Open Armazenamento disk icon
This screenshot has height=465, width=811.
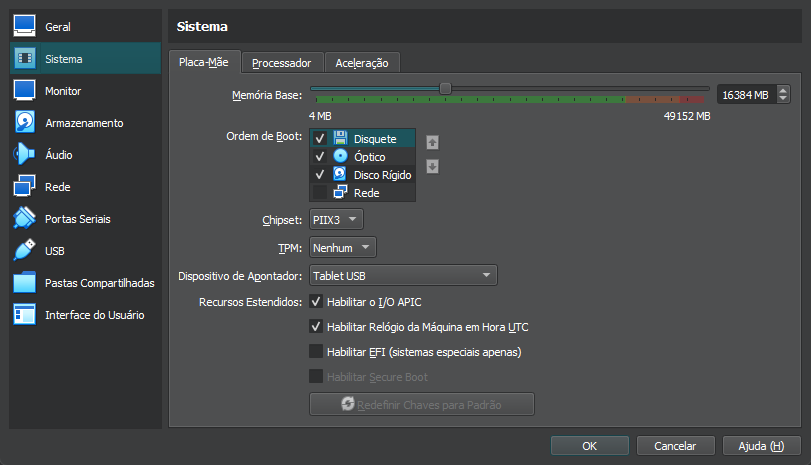(x=24, y=123)
